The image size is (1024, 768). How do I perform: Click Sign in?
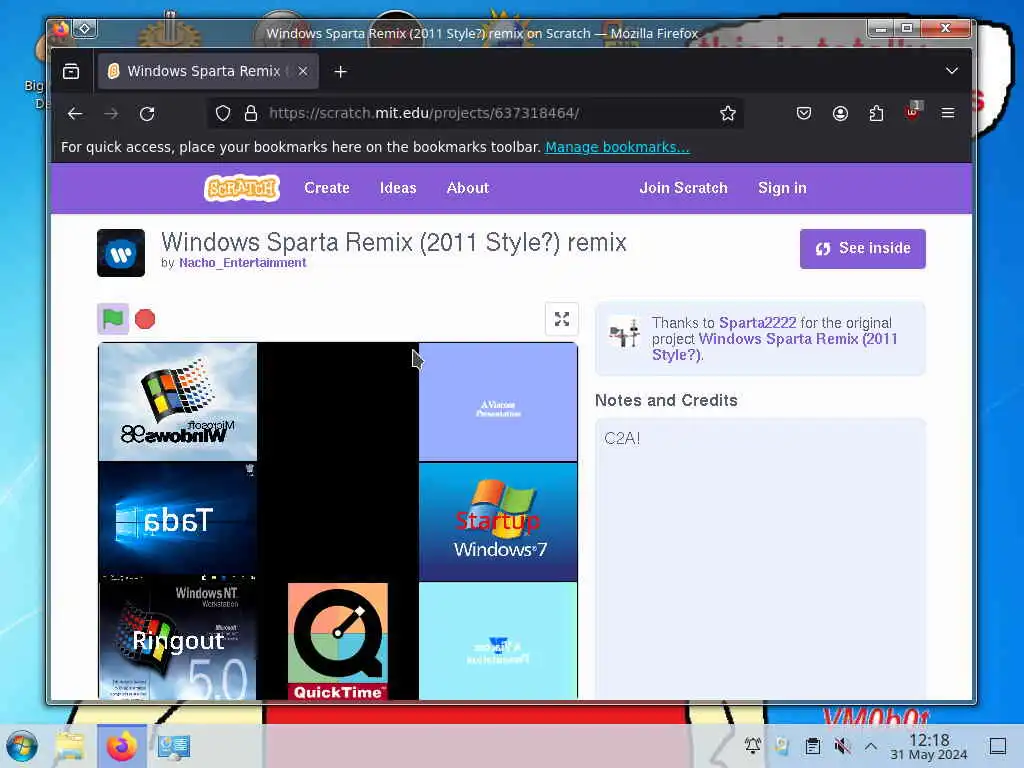click(x=782, y=188)
